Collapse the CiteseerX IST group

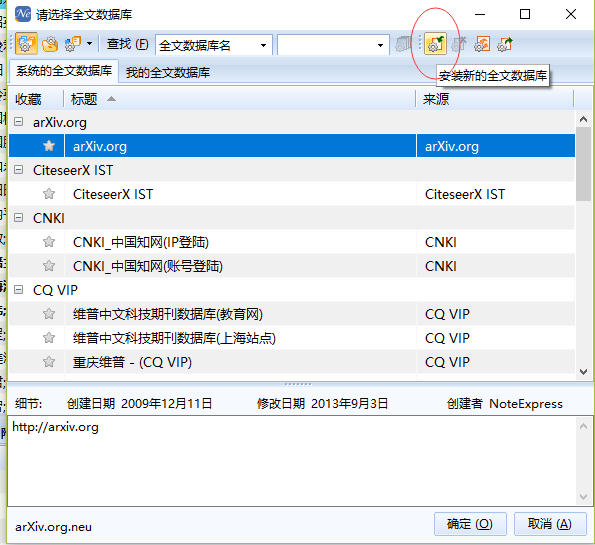18,170
